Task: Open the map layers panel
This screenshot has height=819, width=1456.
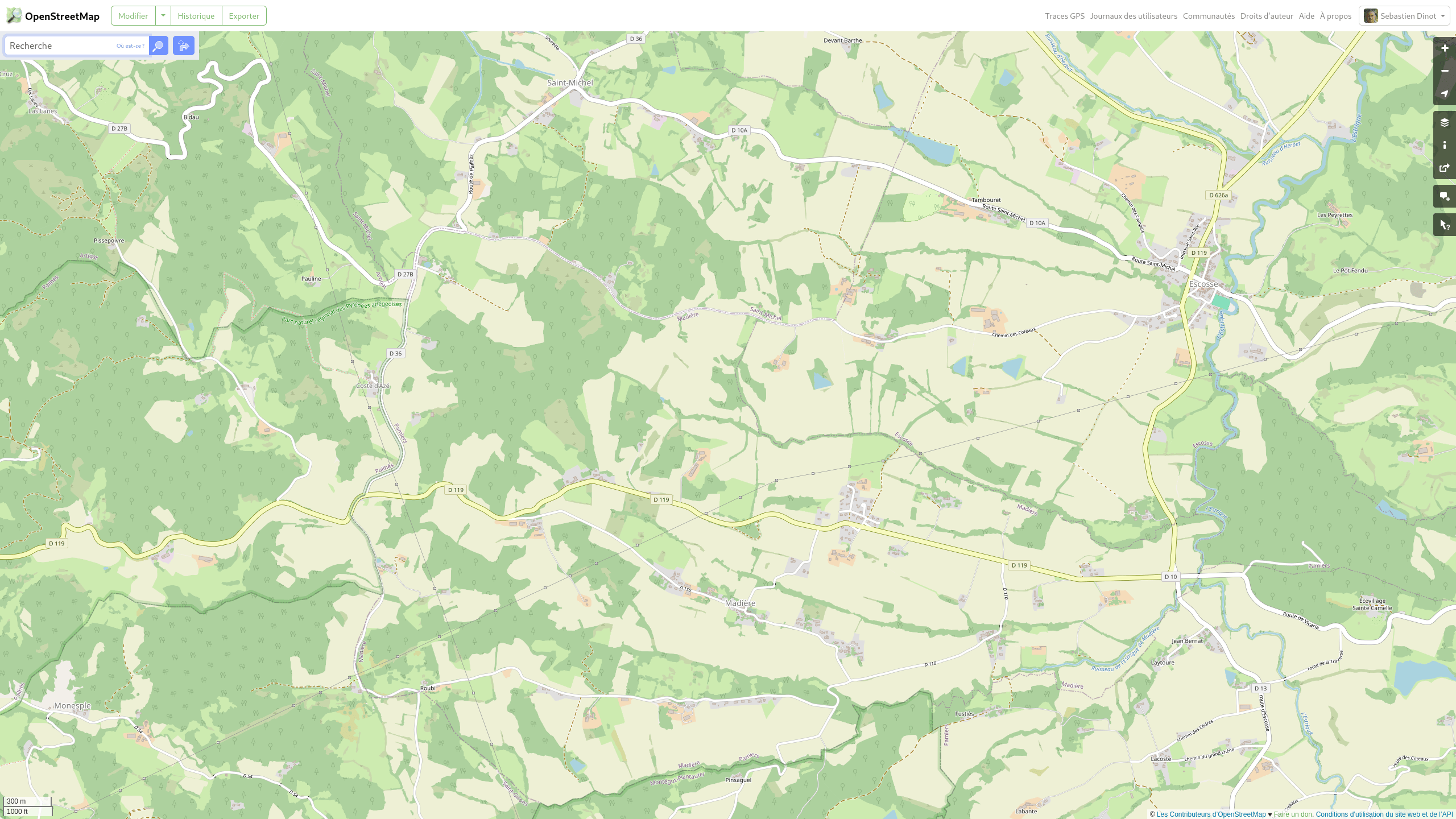Action: pos(1445,123)
